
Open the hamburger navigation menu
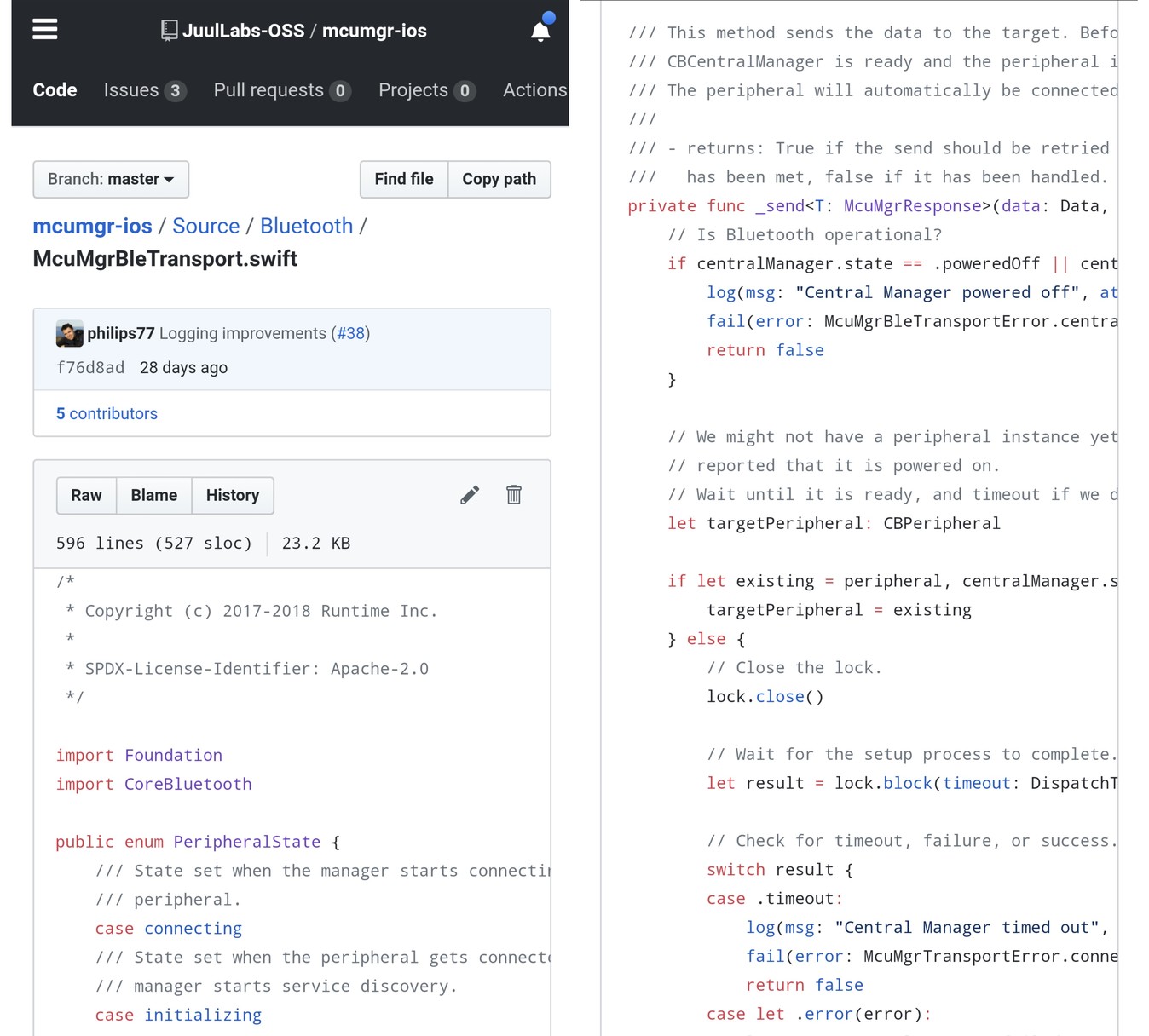[45, 30]
